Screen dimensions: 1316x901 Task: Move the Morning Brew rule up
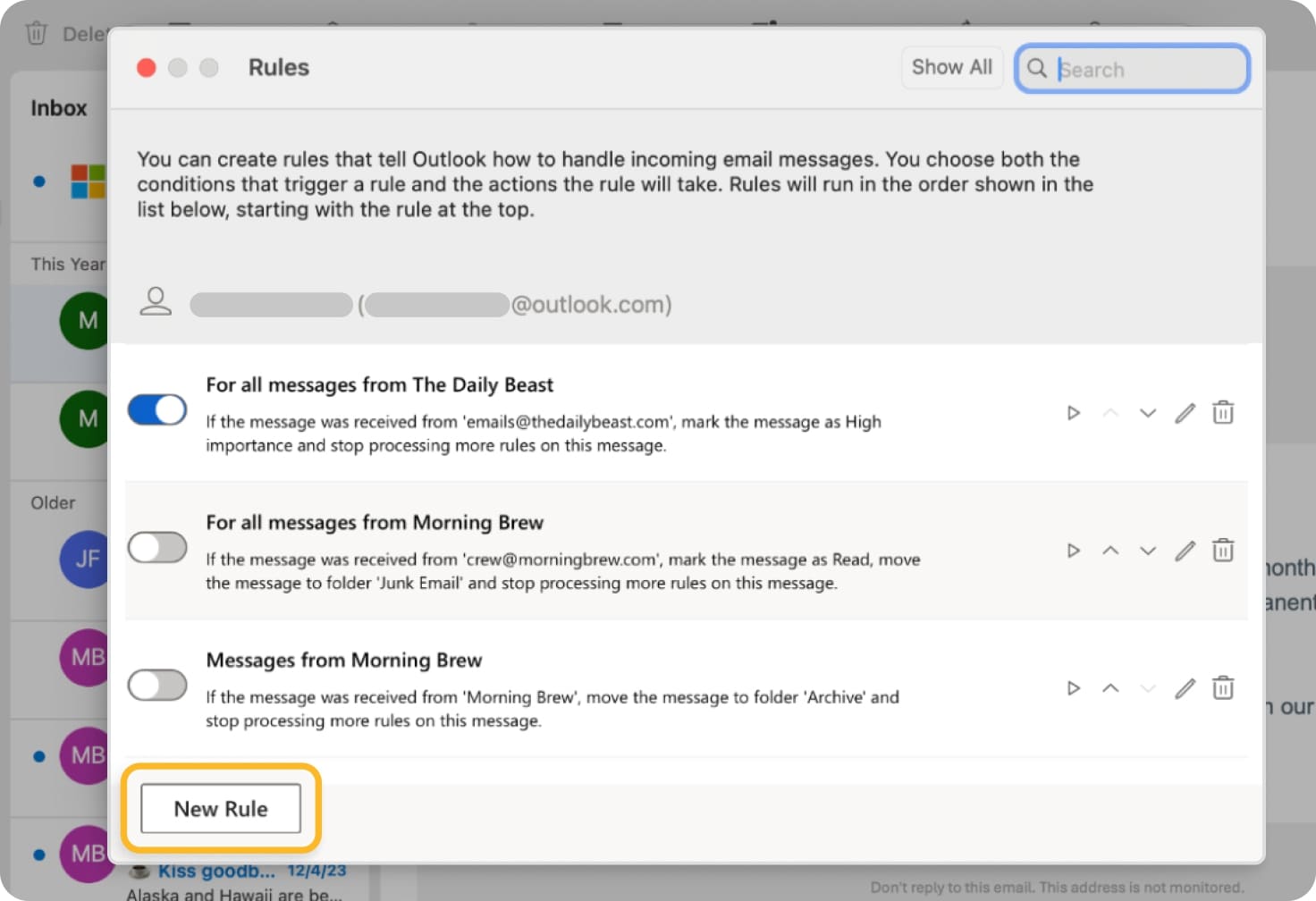1110,551
